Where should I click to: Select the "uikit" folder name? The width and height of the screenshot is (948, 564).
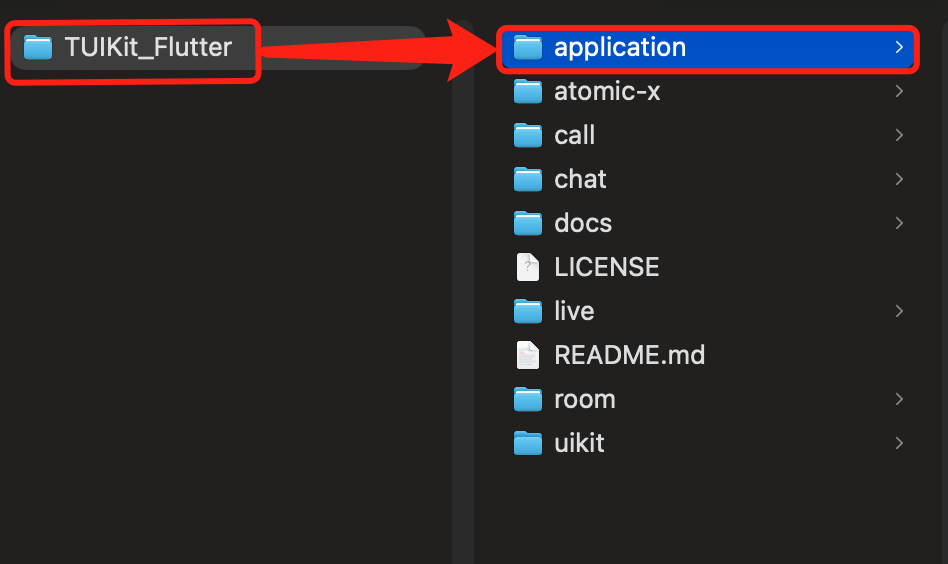579,443
